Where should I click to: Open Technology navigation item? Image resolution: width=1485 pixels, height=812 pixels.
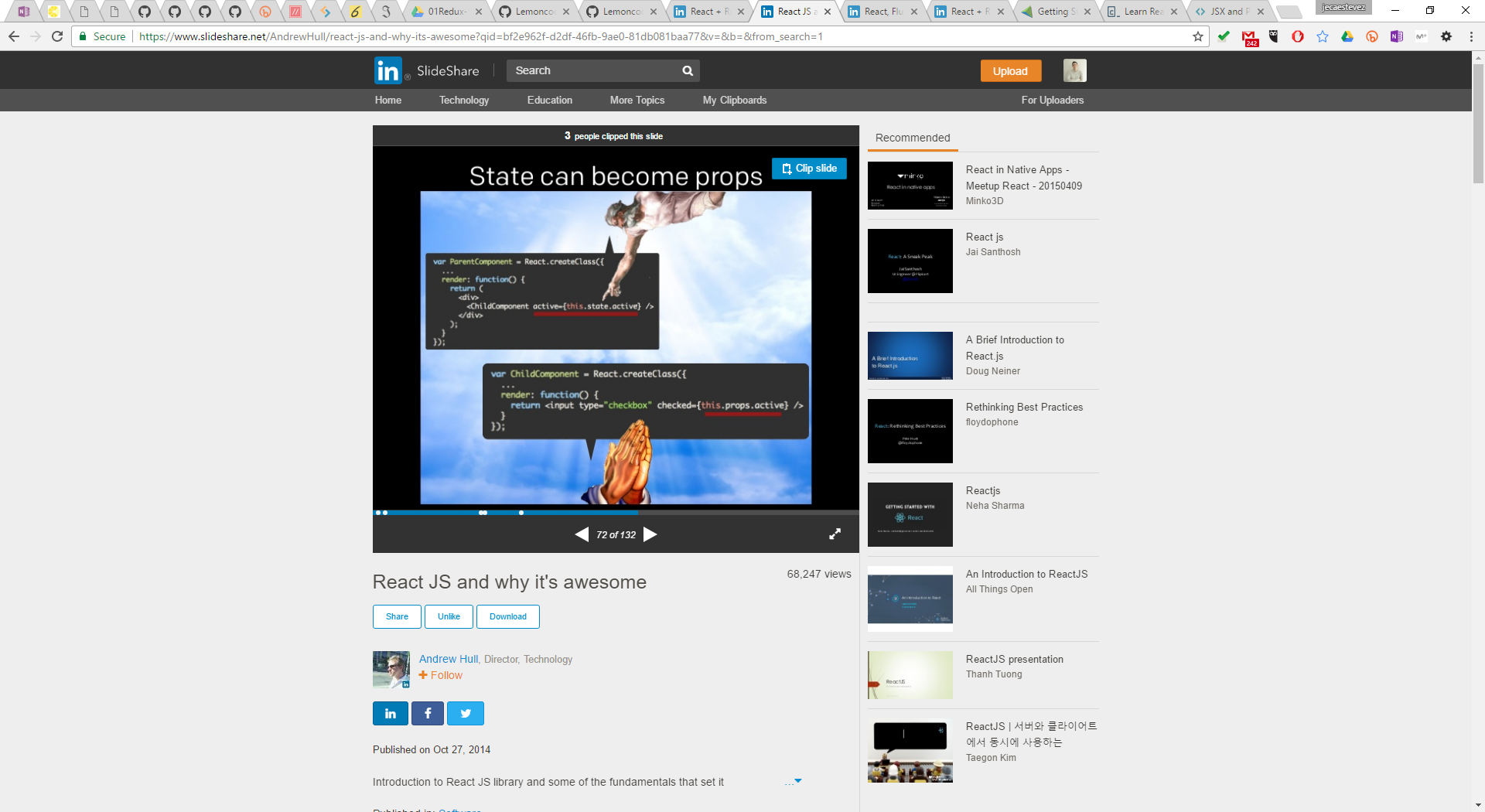click(464, 100)
